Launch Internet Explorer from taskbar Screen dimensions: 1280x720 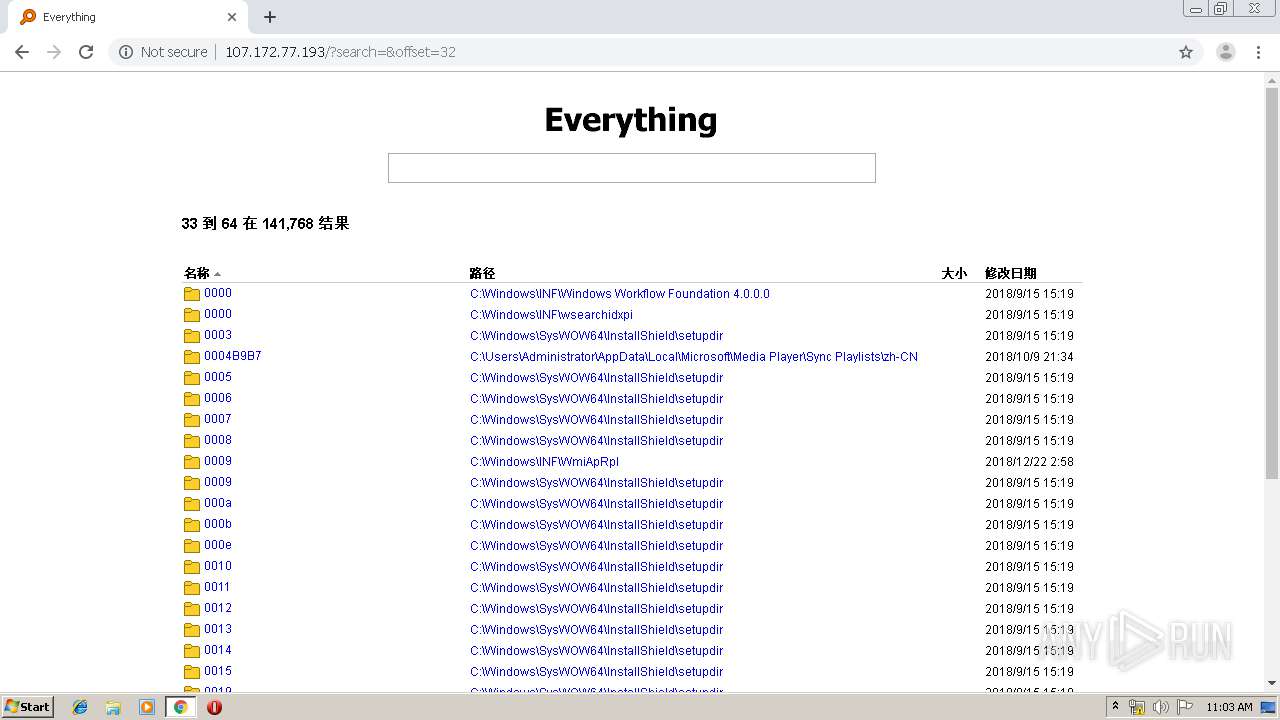(80, 707)
